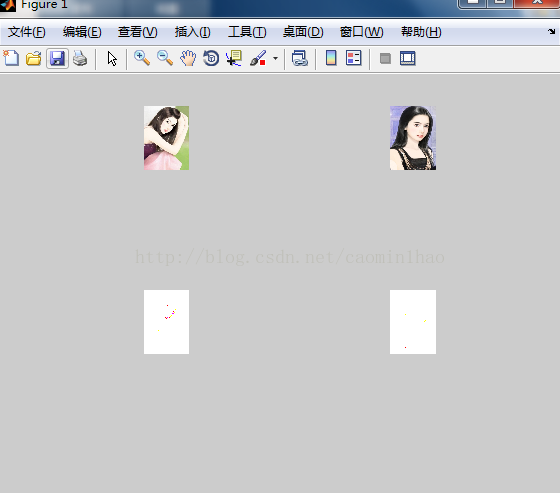The height and width of the screenshot is (493, 560).
Task: Click the Hide Plot Tools icon
Action: pos(385,58)
